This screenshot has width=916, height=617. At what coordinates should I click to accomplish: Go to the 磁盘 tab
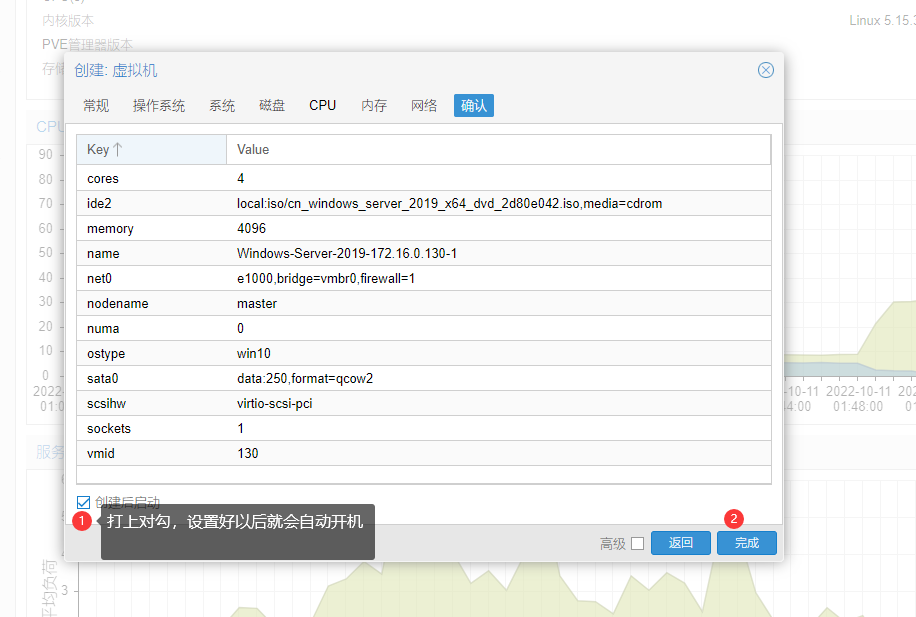click(x=272, y=106)
